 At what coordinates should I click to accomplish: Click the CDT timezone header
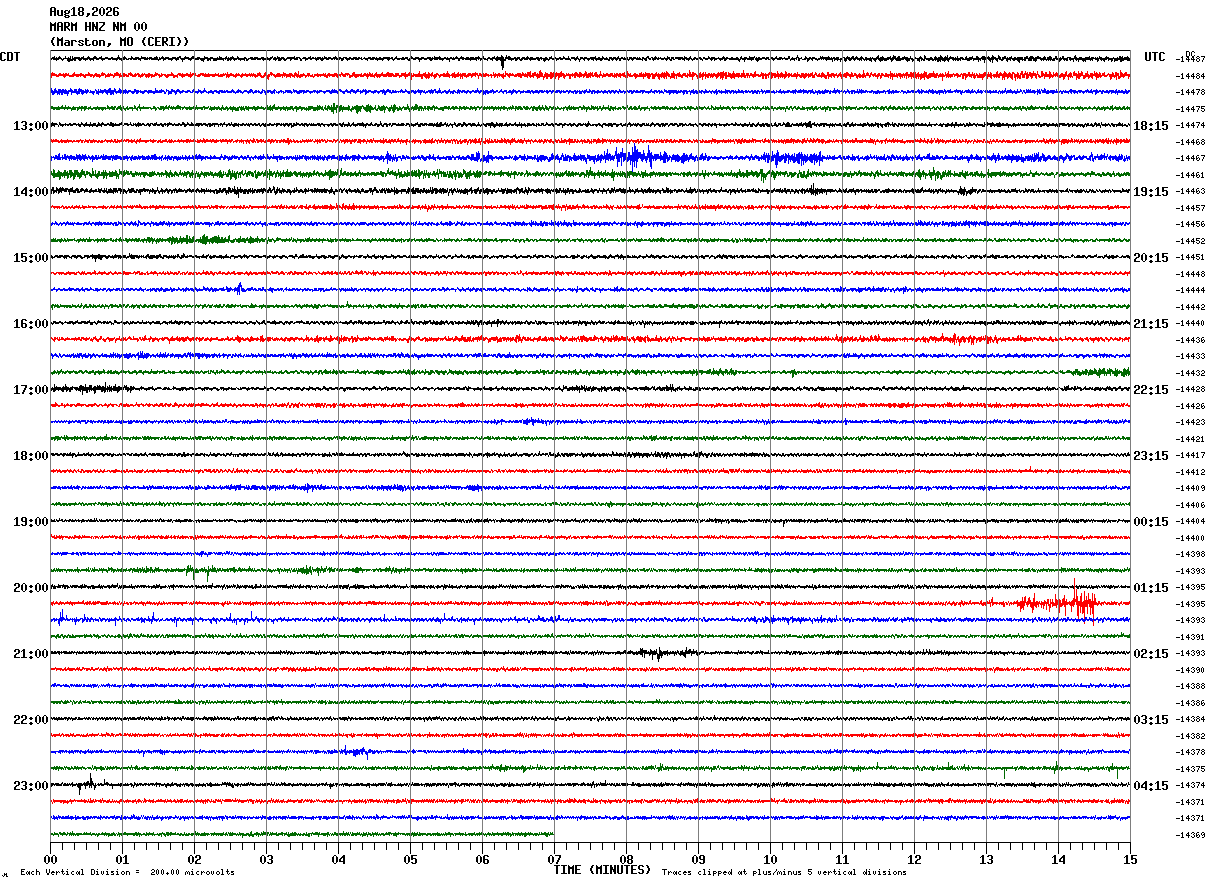pyautogui.click(x=10, y=57)
